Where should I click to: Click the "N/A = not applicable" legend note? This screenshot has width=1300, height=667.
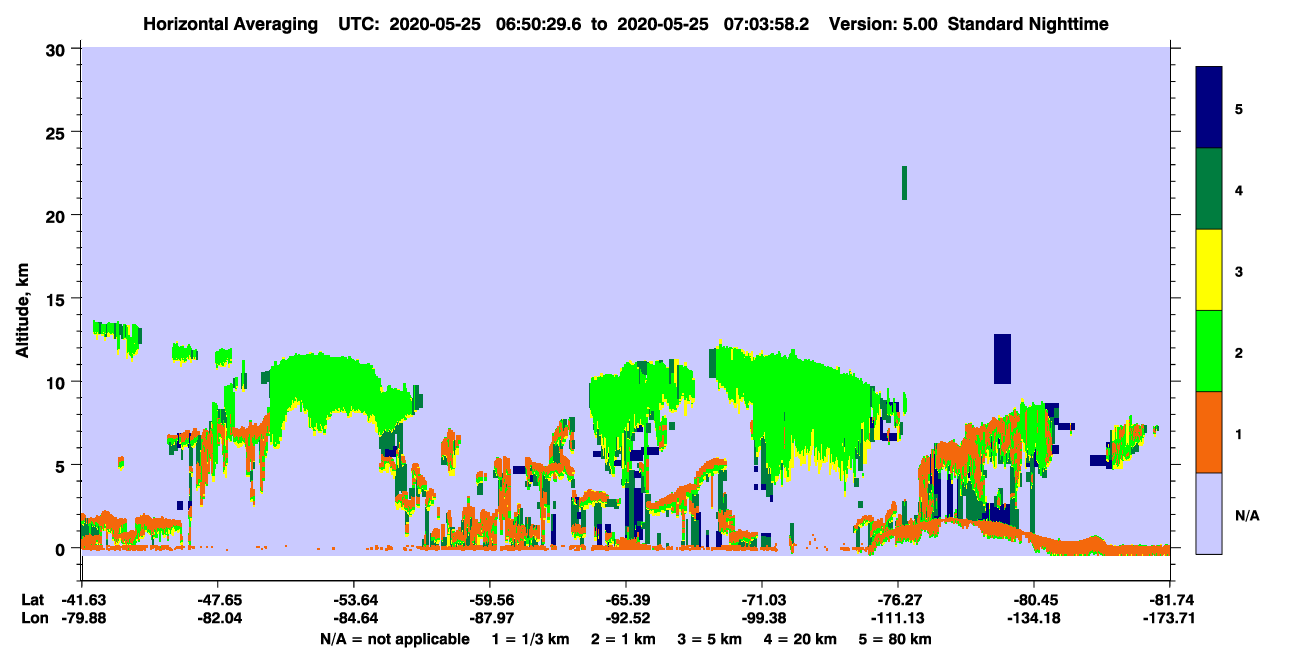(394, 639)
